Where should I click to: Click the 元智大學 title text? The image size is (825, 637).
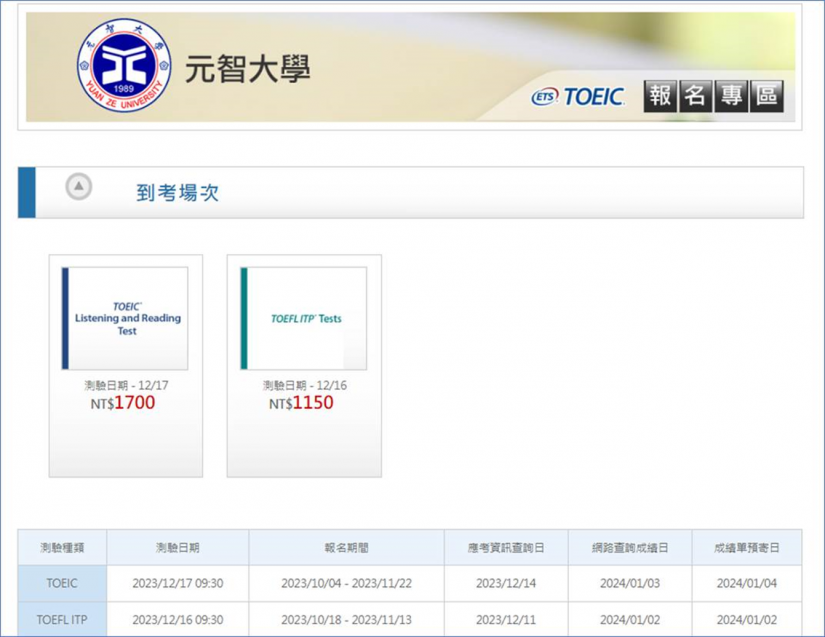tap(248, 69)
